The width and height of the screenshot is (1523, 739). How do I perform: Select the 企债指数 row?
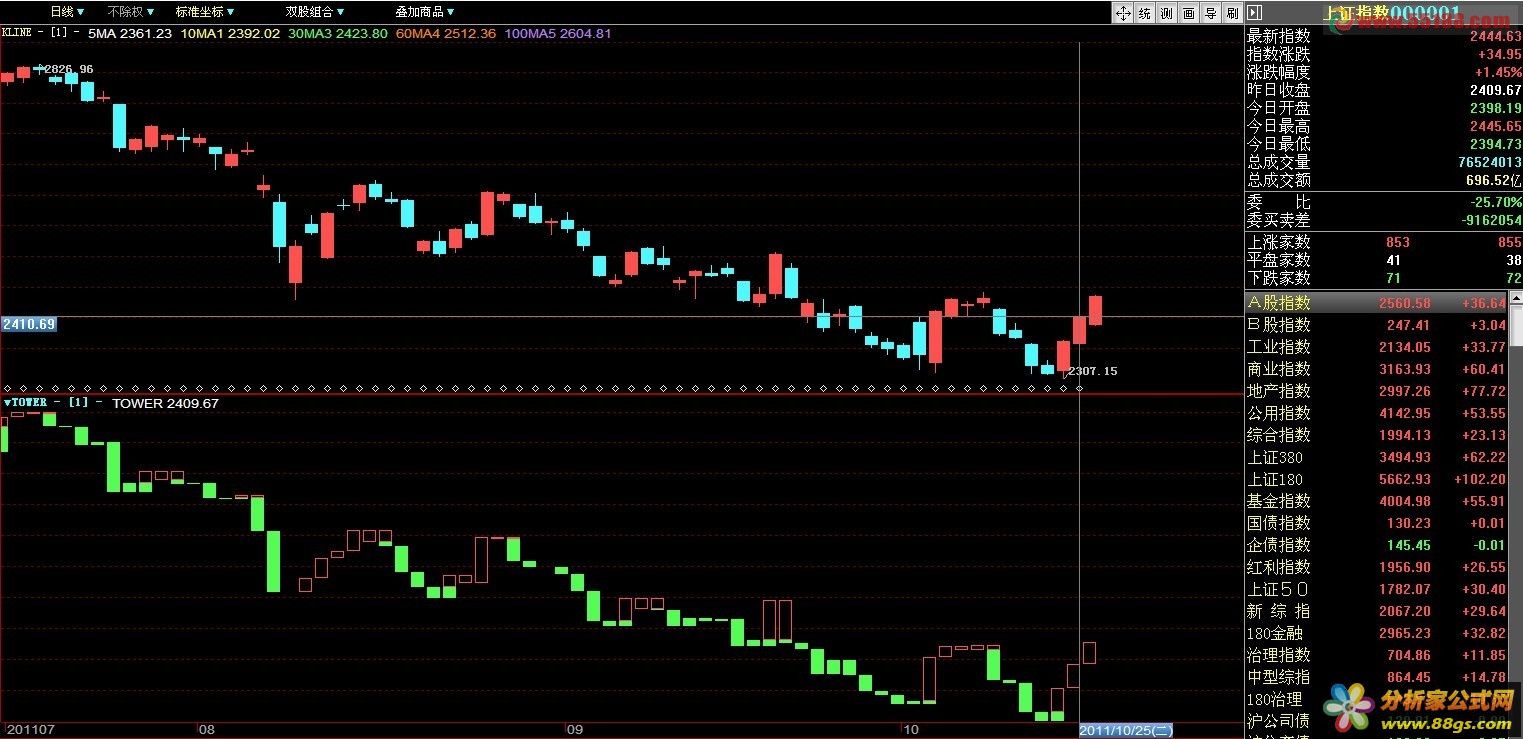(1376, 545)
